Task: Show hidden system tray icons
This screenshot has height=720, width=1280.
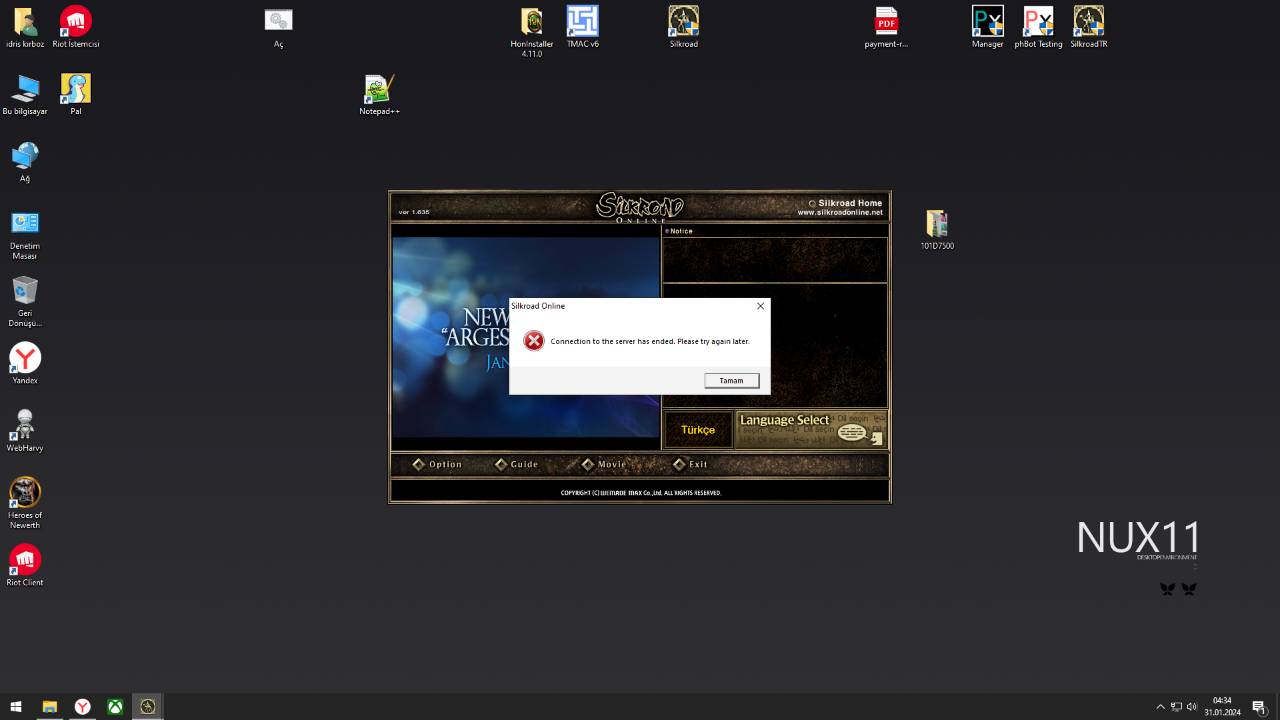Action: [1160, 707]
